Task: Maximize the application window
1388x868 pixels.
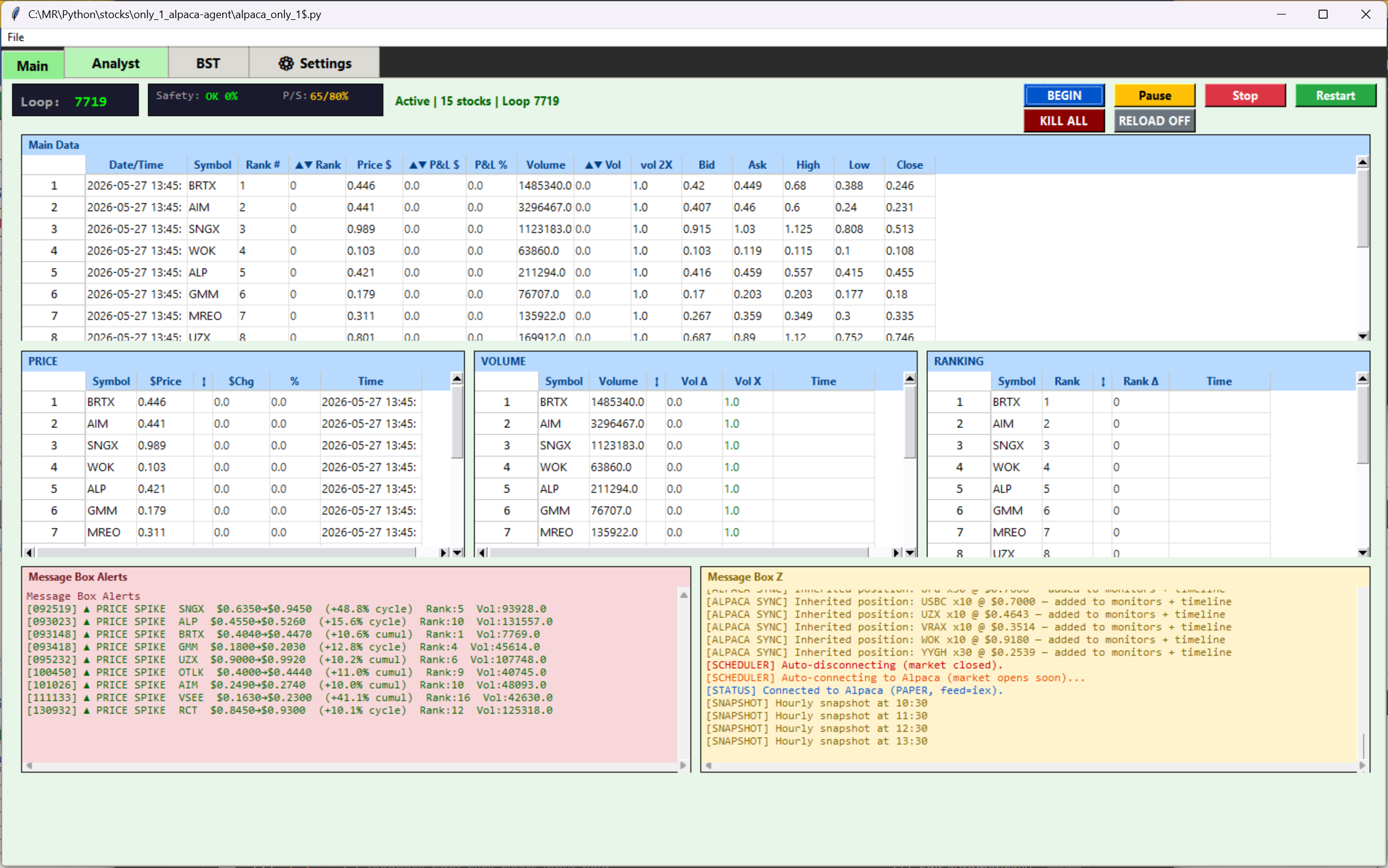Action: pyautogui.click(x=1323, y=14)
